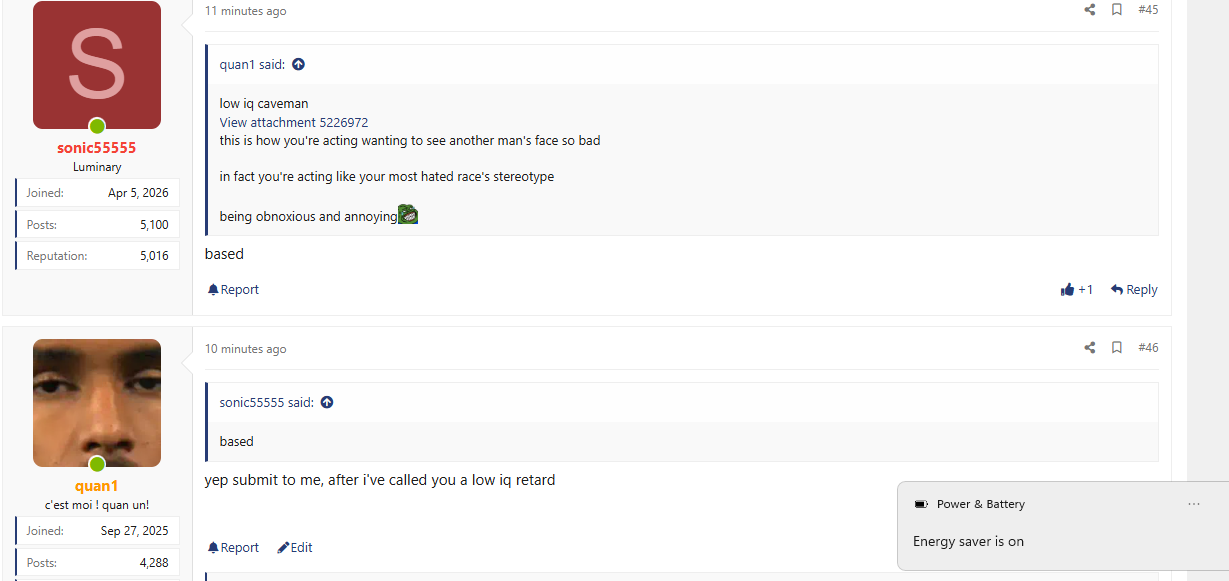Bookmark post #45

coord(1117,10)
